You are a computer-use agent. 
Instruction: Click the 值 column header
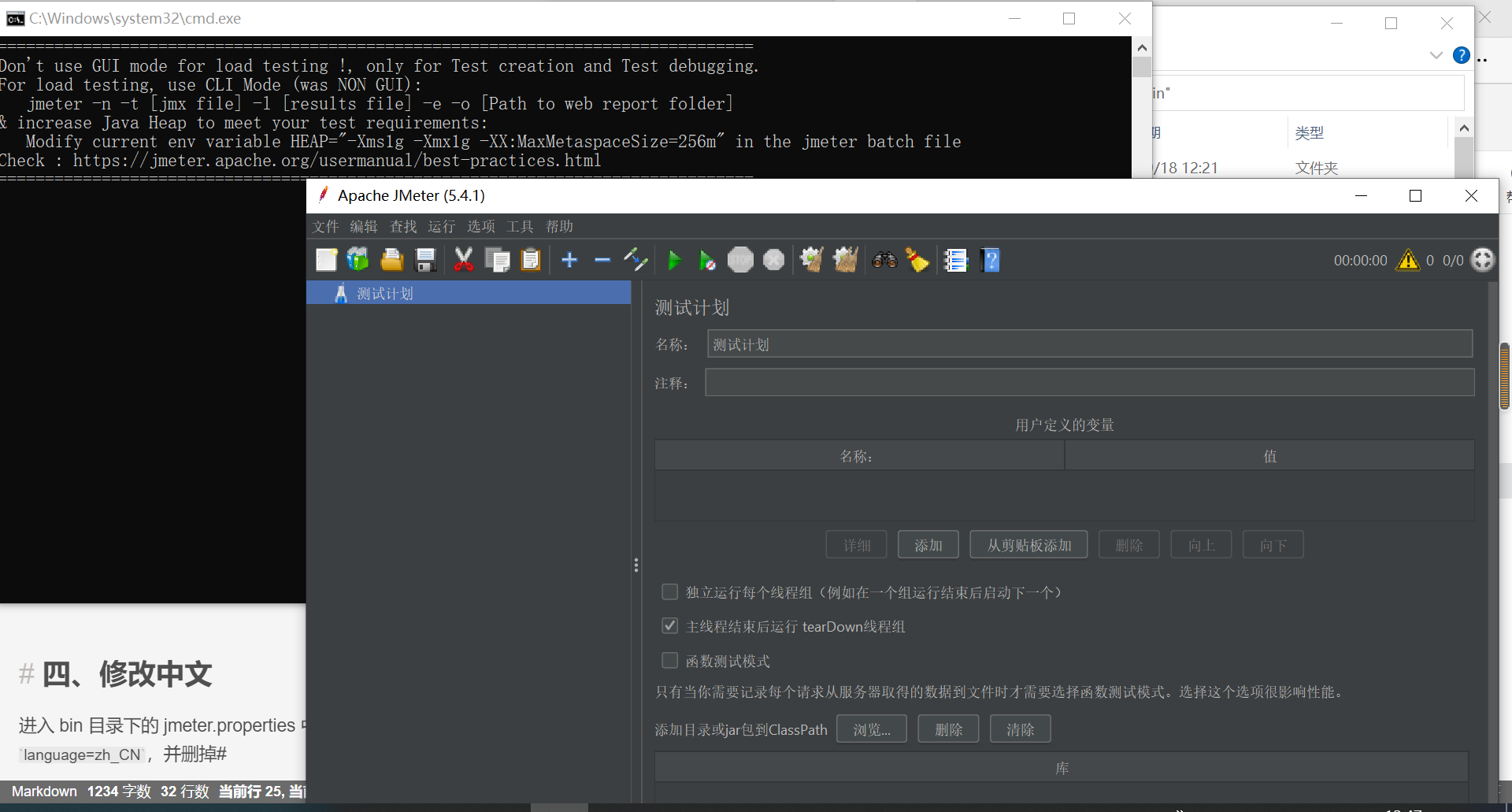(x=1269, y=456)
